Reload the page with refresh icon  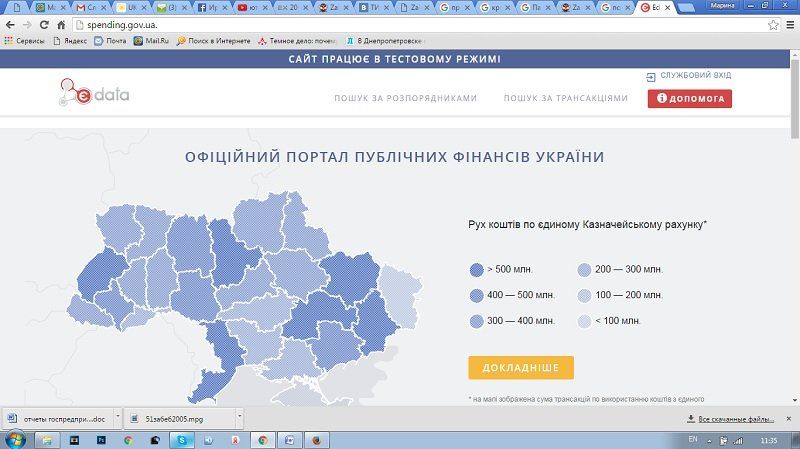pyautogui.click(x=44, y=25)
